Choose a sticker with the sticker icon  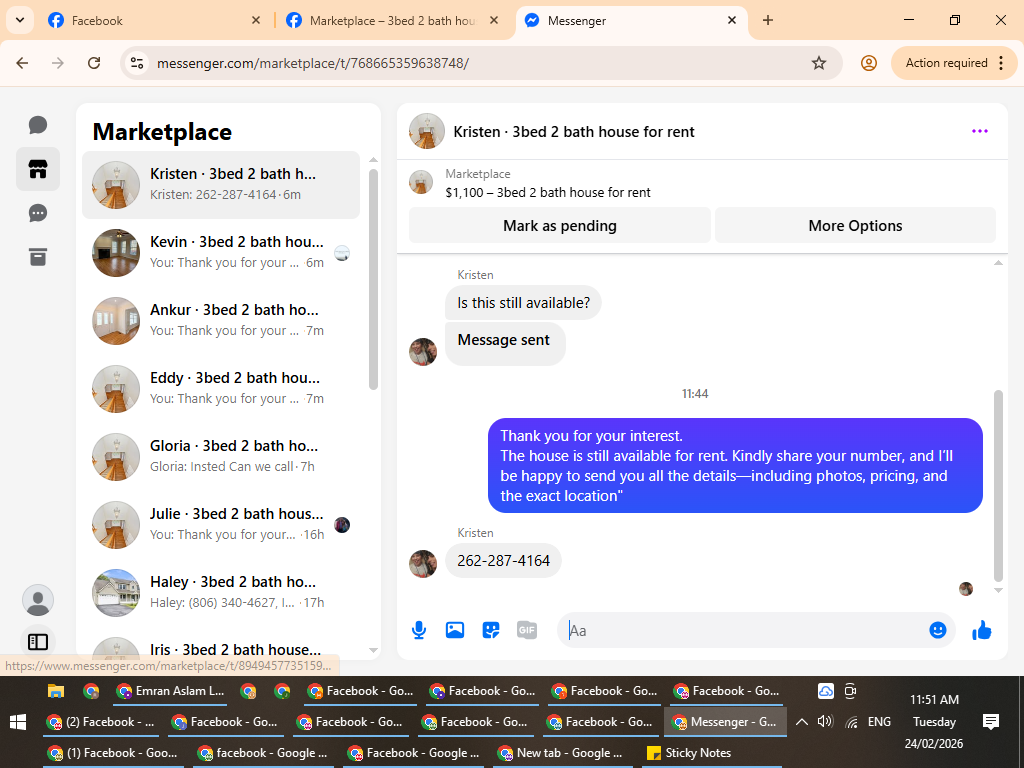(490, 630)
